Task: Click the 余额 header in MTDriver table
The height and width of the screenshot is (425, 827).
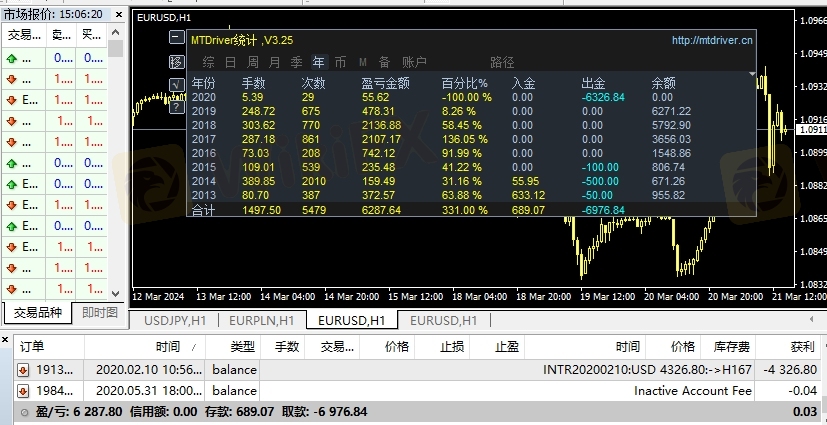Action: (663, 83)
